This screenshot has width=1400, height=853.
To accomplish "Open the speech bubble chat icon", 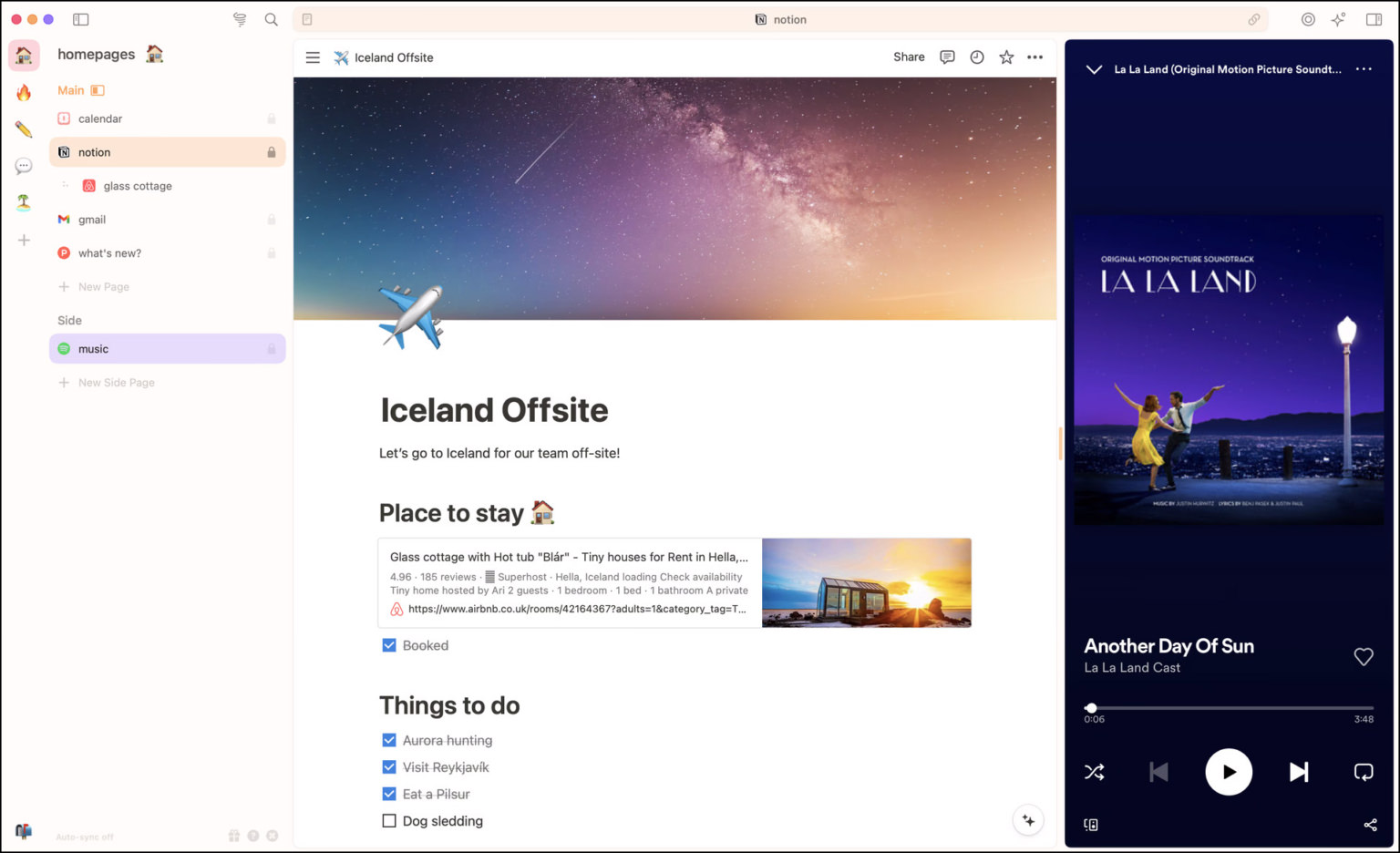I will (24, 165).
